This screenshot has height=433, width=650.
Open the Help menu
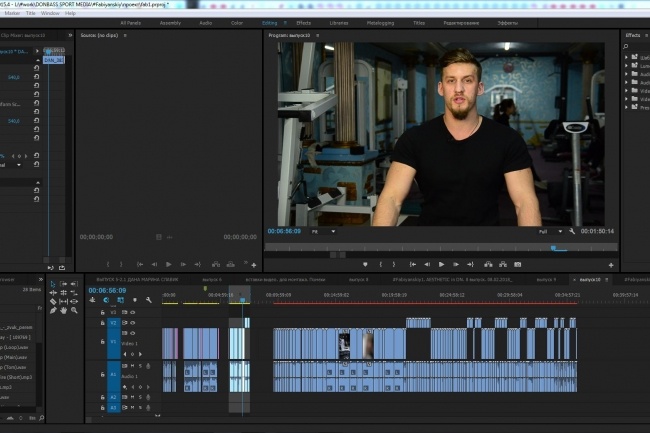point(70,13)
